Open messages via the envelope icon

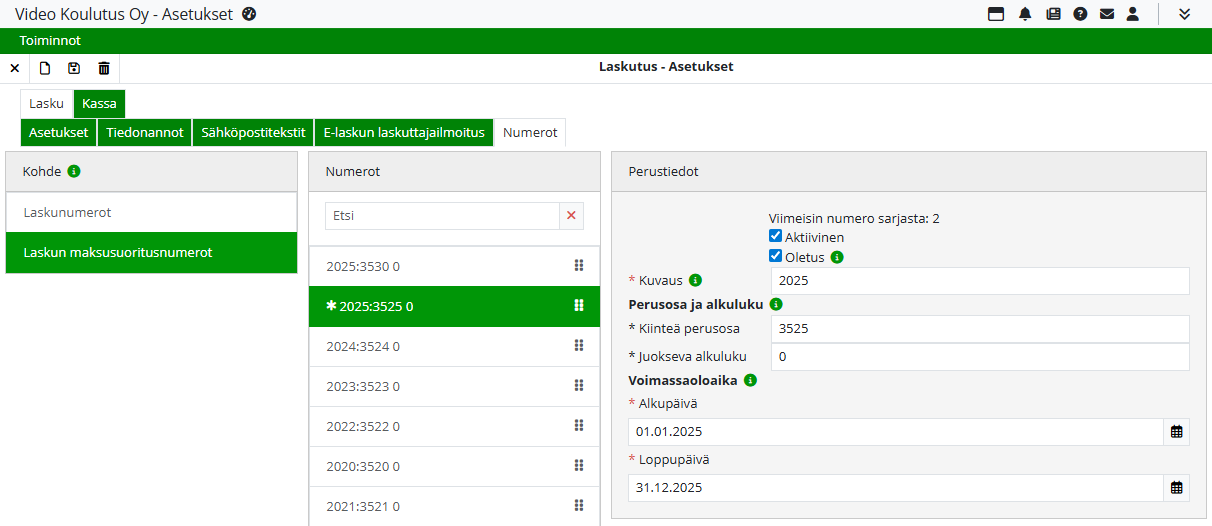(x=1107, y=14)
